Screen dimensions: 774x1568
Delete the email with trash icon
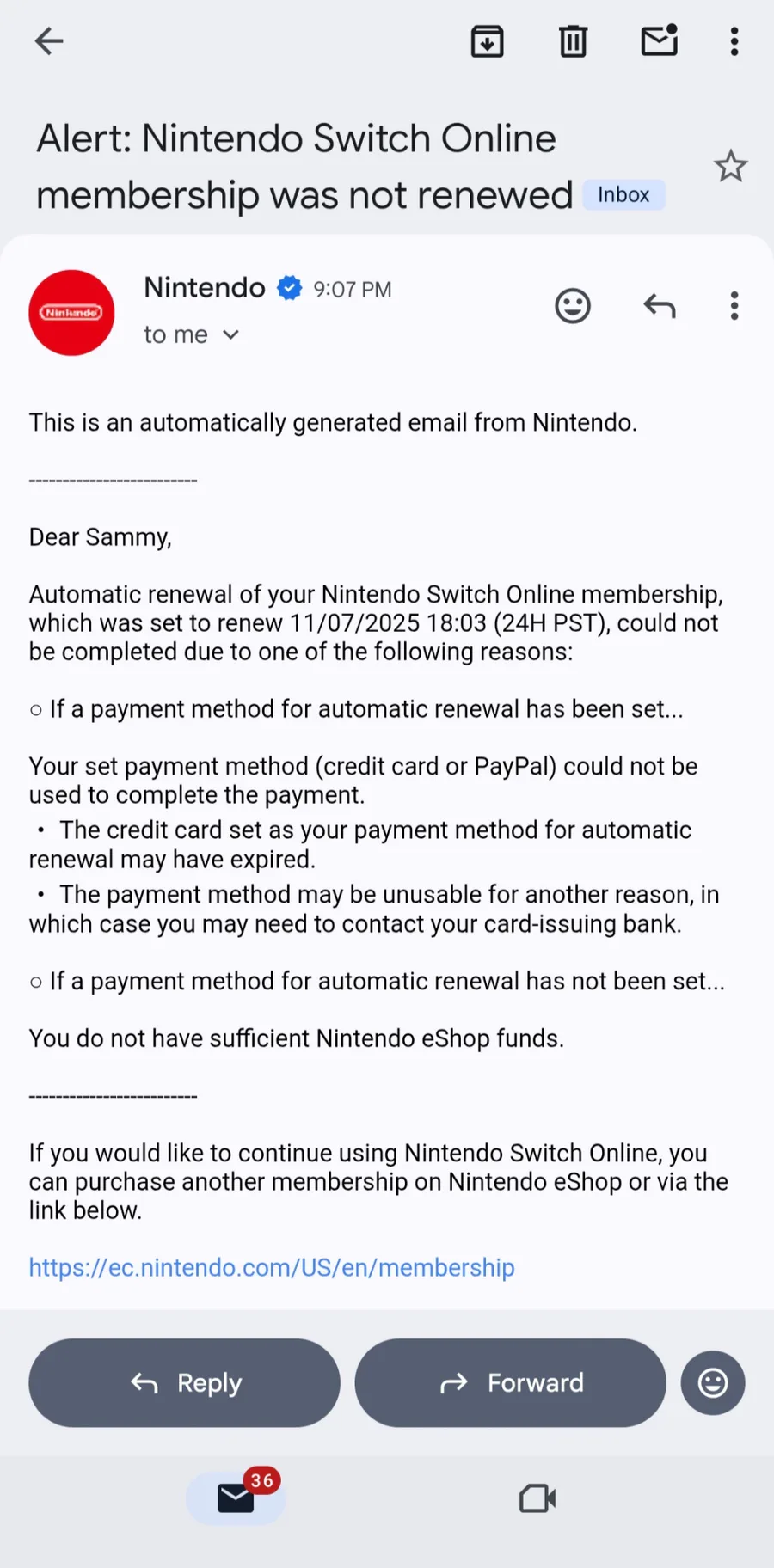coord(573,41)
